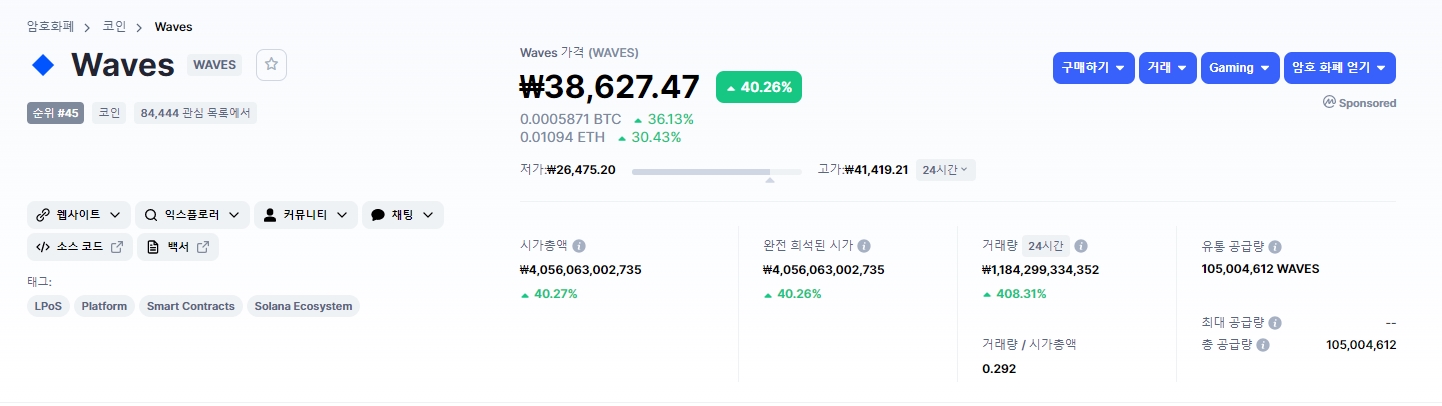The width and height of the screenshot is (1442, 406).
Task: Click the 순위 #45 rank badge
Action: (x=55, y=113)
